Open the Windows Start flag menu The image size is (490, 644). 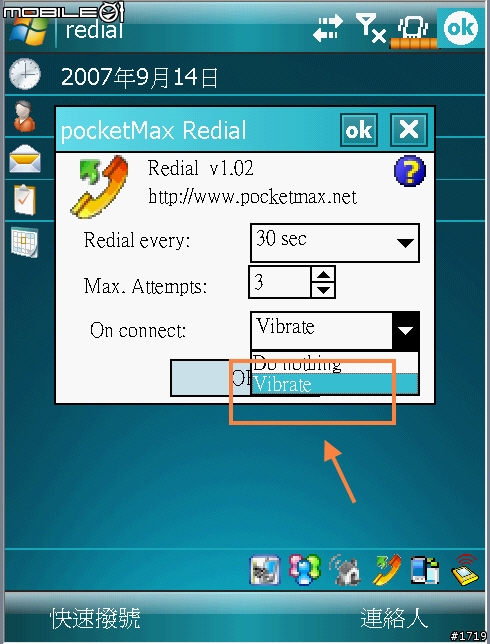(28, 31)
